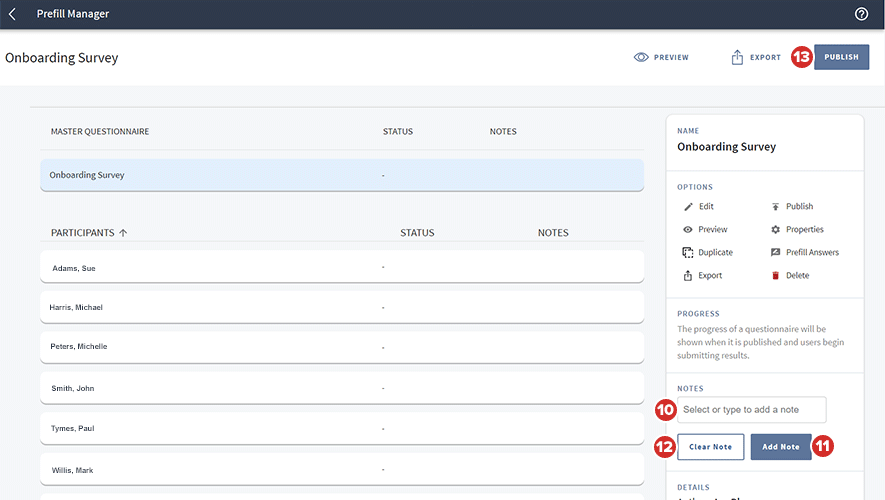This screenshot has width=885, height=500.
Task: Click the Publish icon in Options panel
Action: click(775, 207)
